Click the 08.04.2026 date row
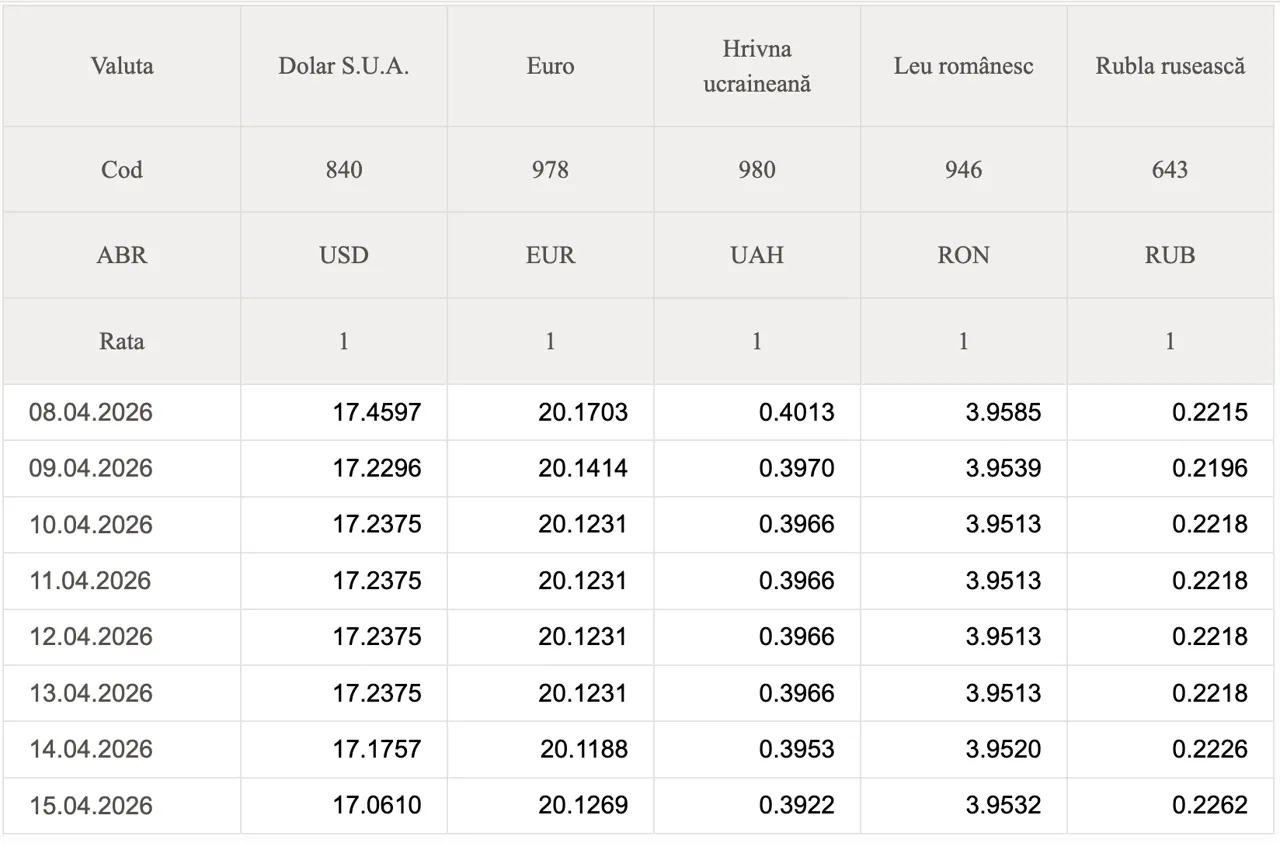The image size is (1280, 843). pyautogui.click(x=91, y=412)
